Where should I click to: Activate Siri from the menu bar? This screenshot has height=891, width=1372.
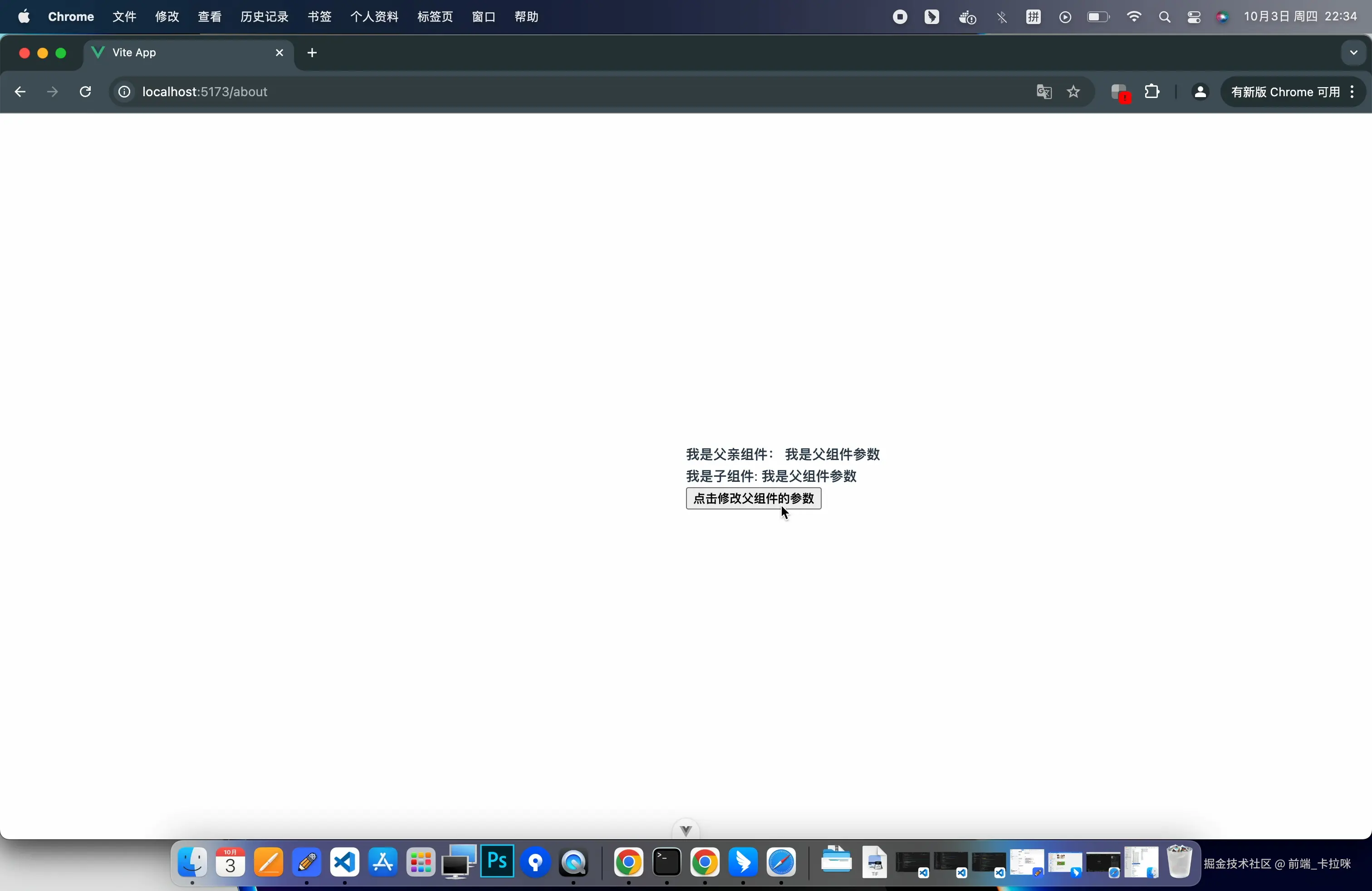tap(1222, 17)
